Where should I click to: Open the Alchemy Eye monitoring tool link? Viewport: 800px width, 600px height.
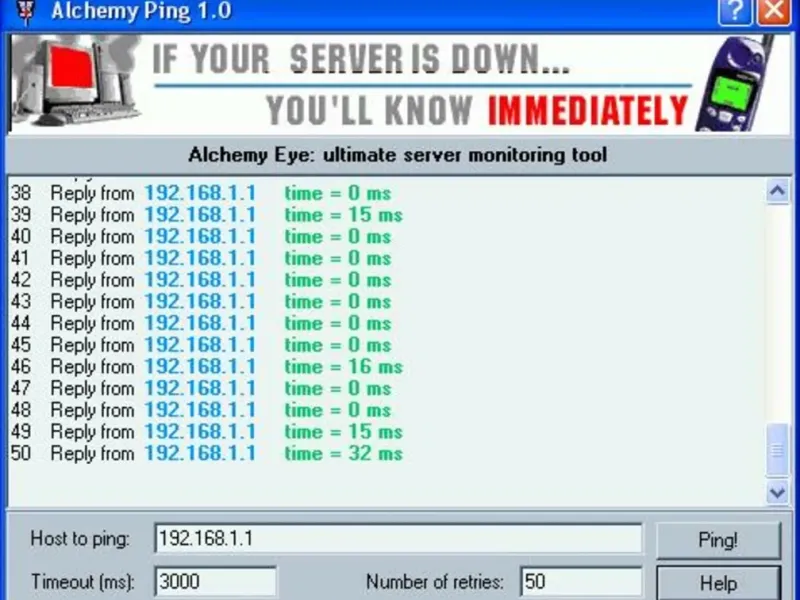click(x=397, y=155)
